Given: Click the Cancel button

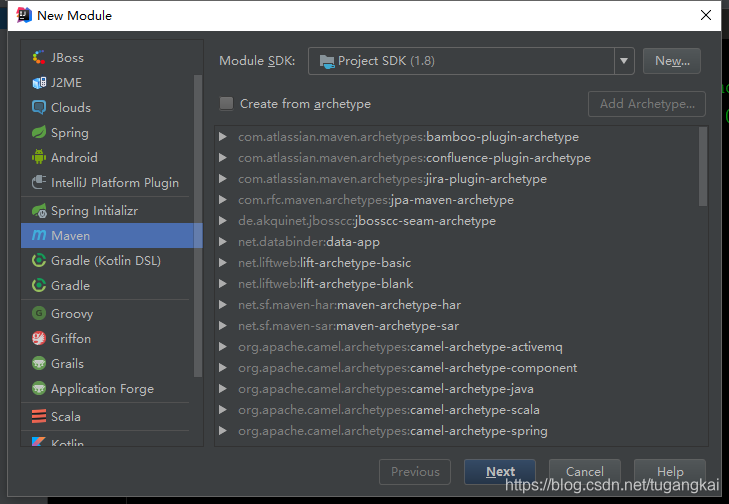Looking at the screenshot, I should (x=584, y=471).
